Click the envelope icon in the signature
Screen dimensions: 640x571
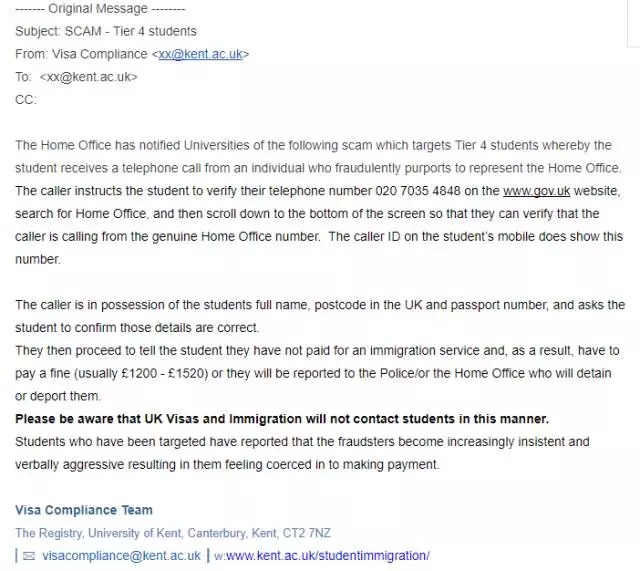coord(29,555)
